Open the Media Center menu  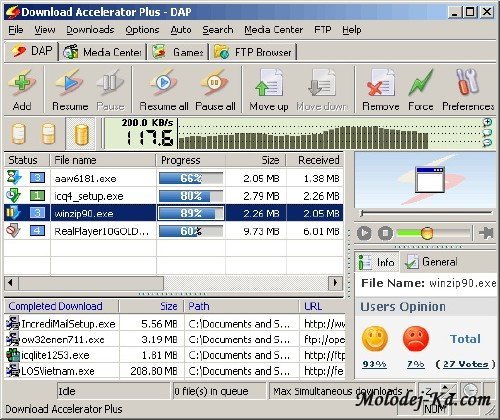coord(274,30)
